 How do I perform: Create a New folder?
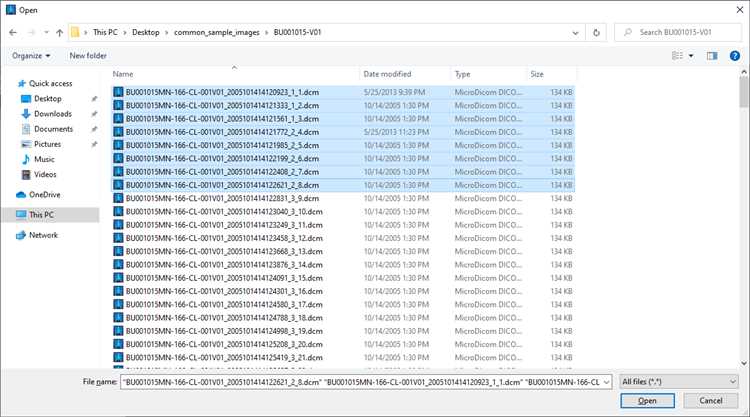tap(88, 56)
